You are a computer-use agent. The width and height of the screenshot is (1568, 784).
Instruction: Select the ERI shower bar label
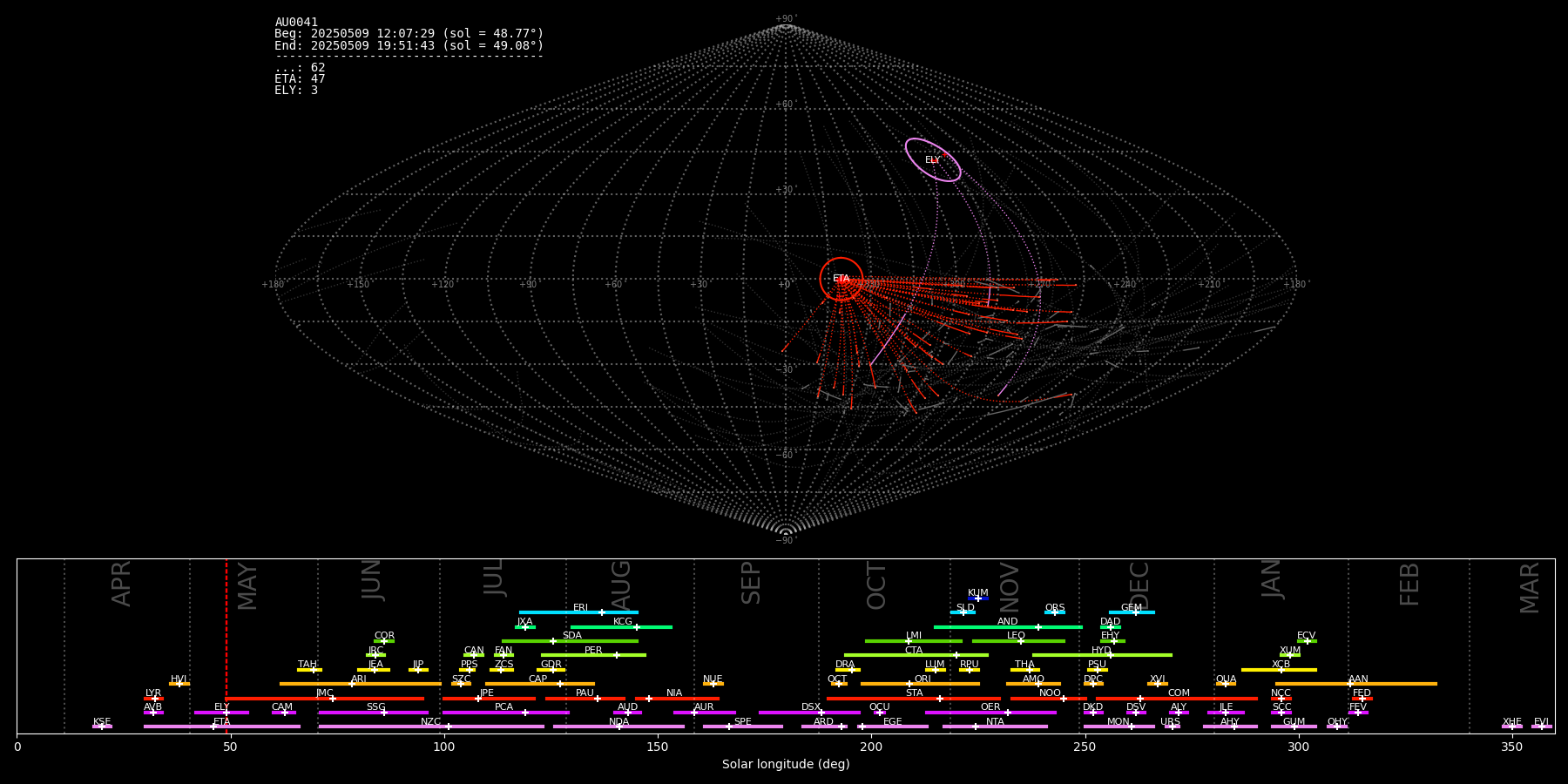click(581, 608)
